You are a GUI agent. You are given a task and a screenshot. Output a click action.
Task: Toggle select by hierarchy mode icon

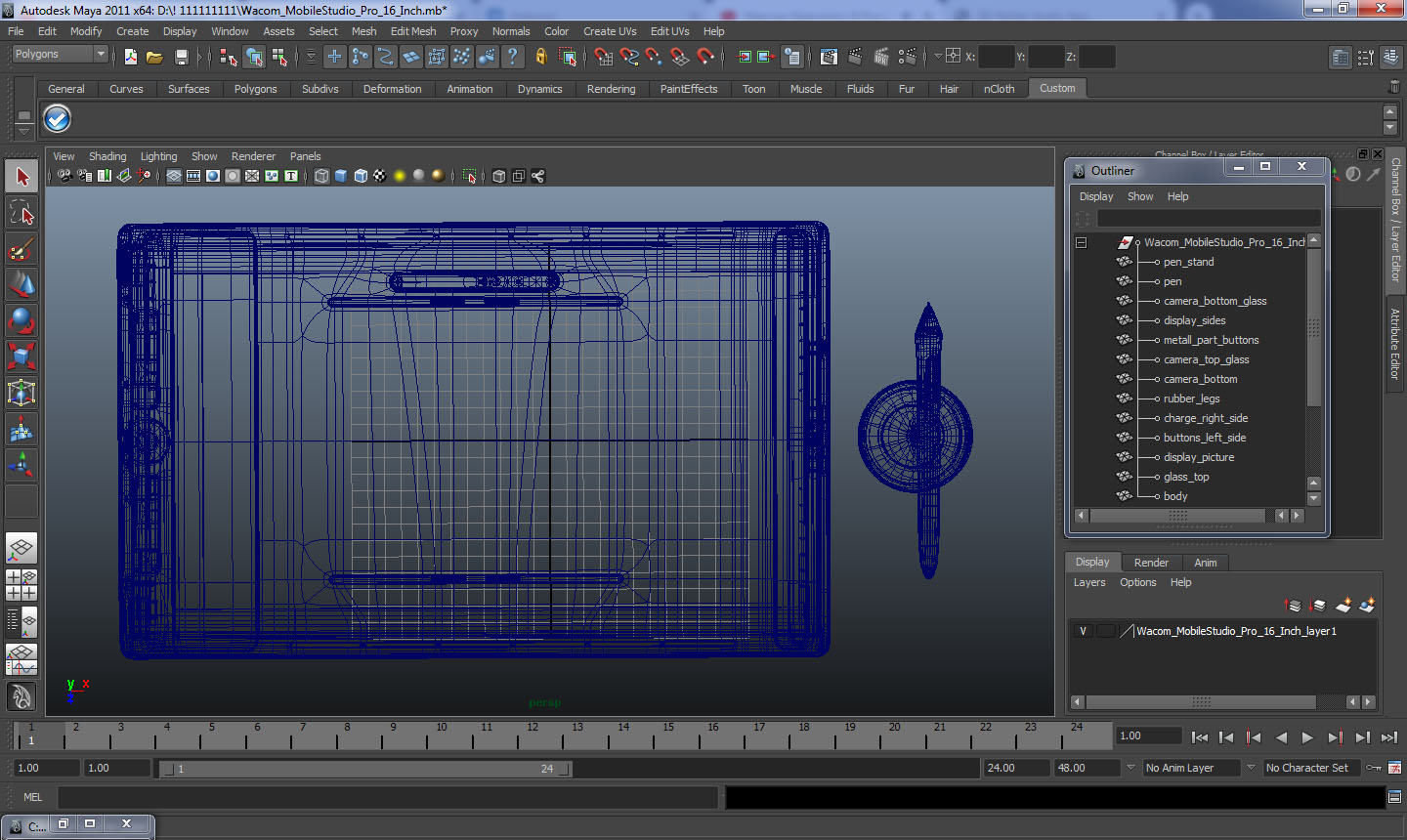coord(229,57)
